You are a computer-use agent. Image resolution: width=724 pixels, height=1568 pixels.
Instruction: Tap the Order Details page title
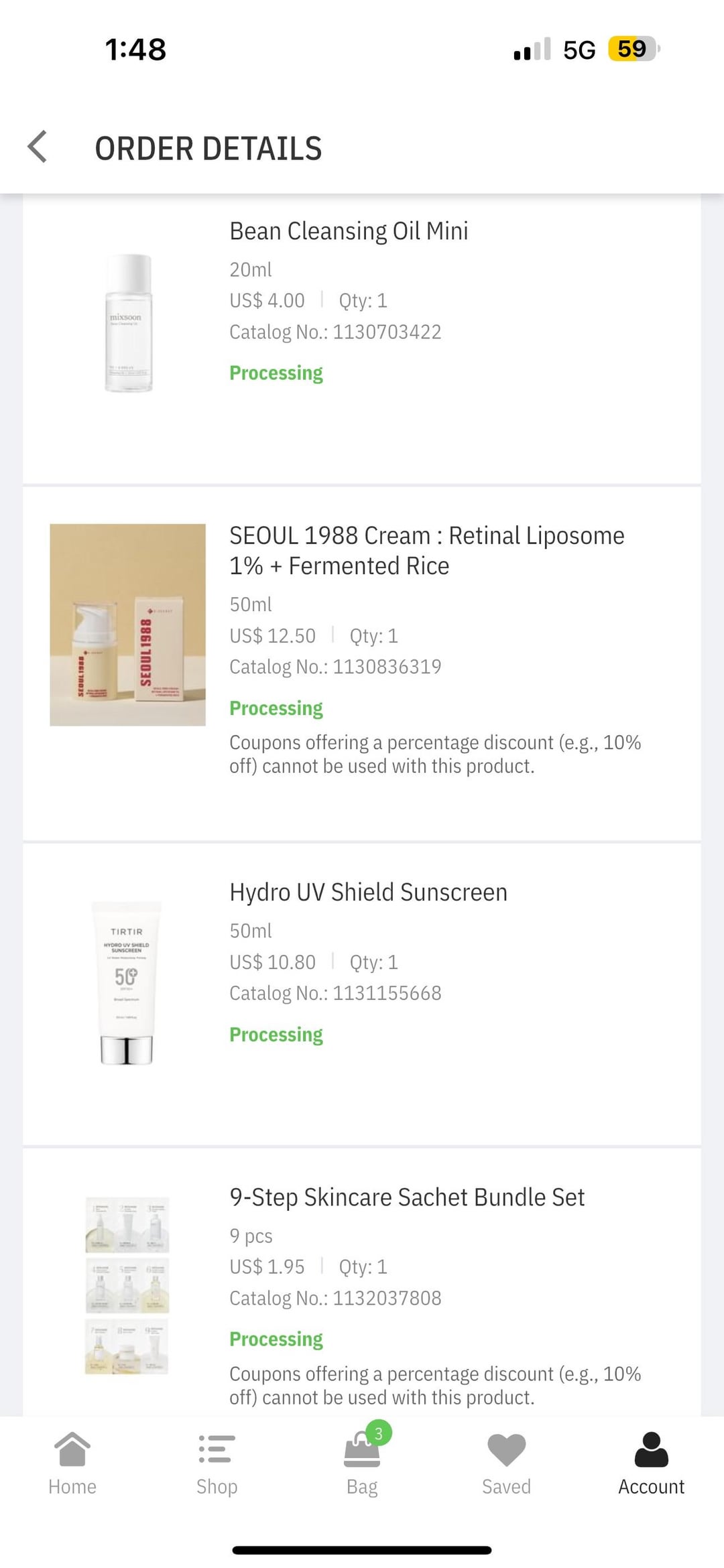coord(208,148)
